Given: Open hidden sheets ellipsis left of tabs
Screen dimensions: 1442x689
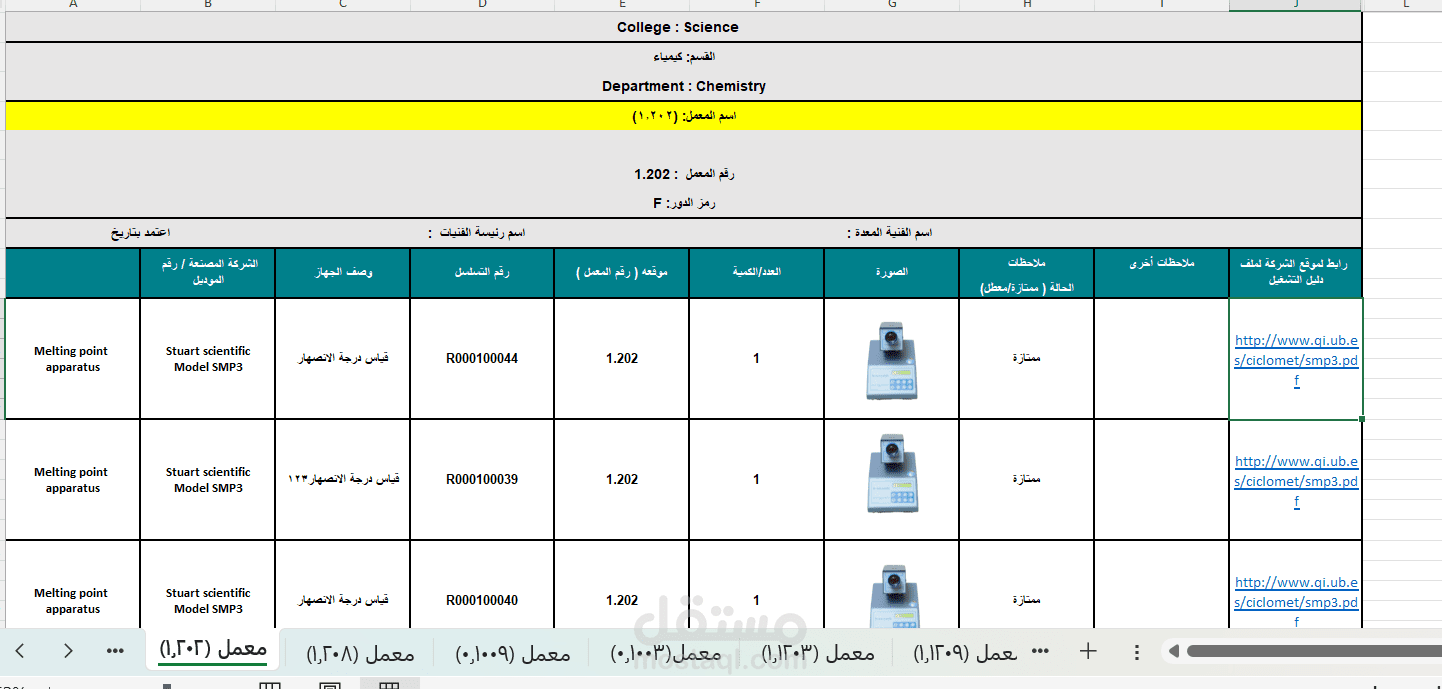Looking at the screenshot, I should (115, 651).
